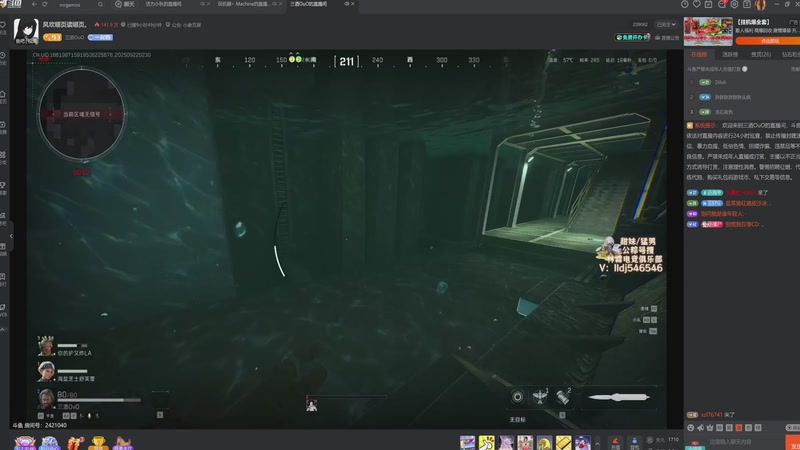Open the trophy icon in the bottom-left row
The height and width of the screenshot is (450, 800).
(x=98, y=442)
